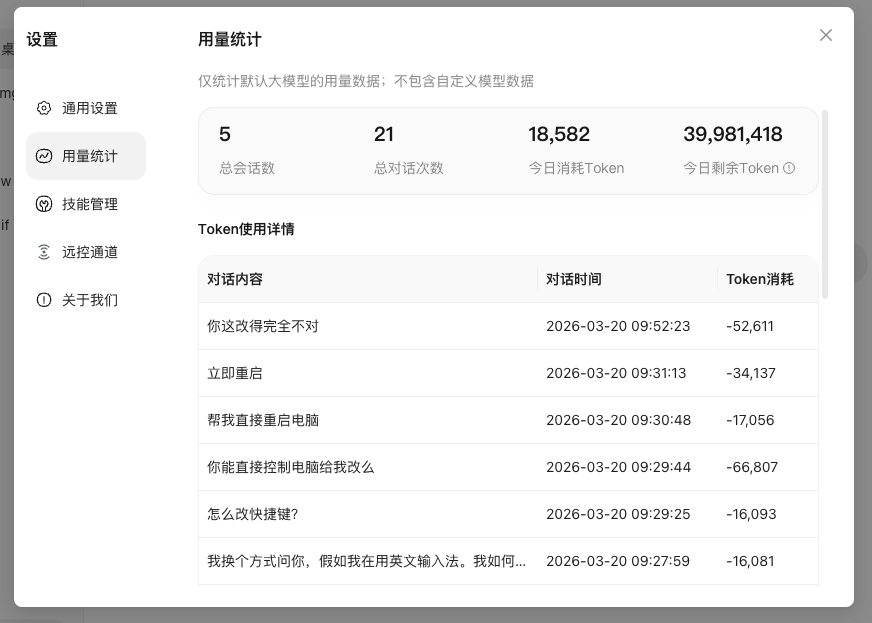
Task: Close the settings dialog with X
Action: tap(826, 35)
